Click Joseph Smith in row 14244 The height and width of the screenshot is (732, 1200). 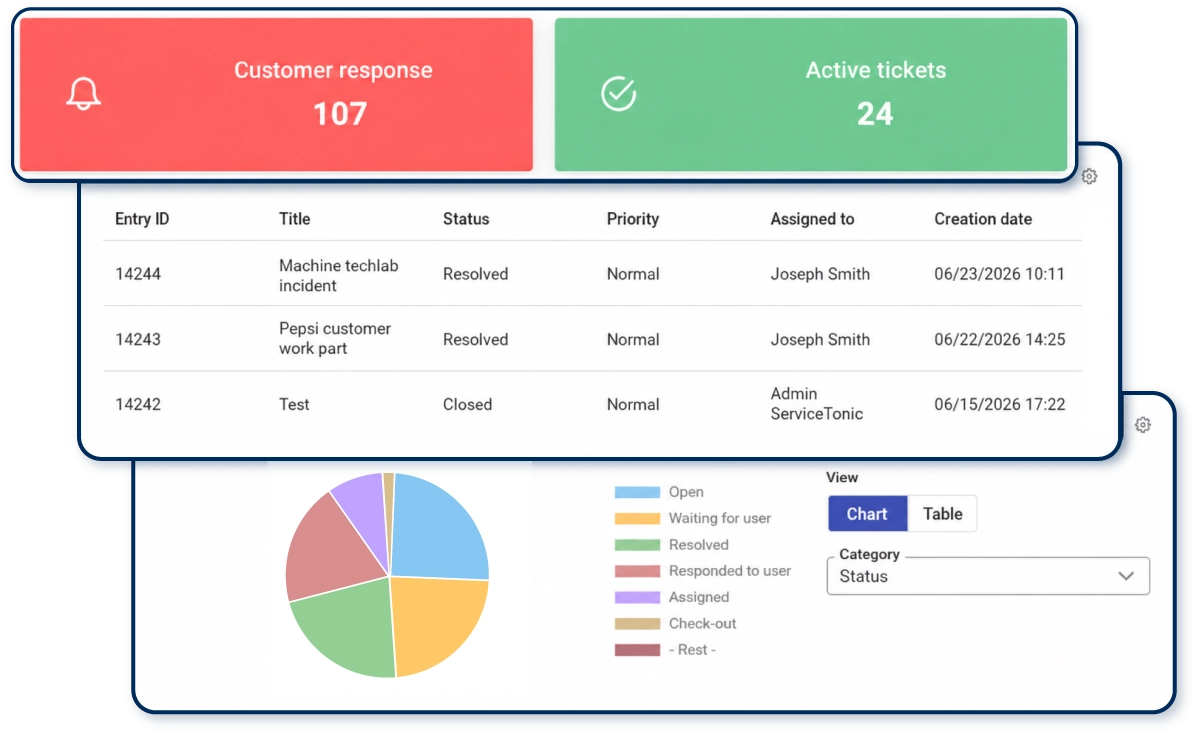pyautogui.click(x=820, y=274)
